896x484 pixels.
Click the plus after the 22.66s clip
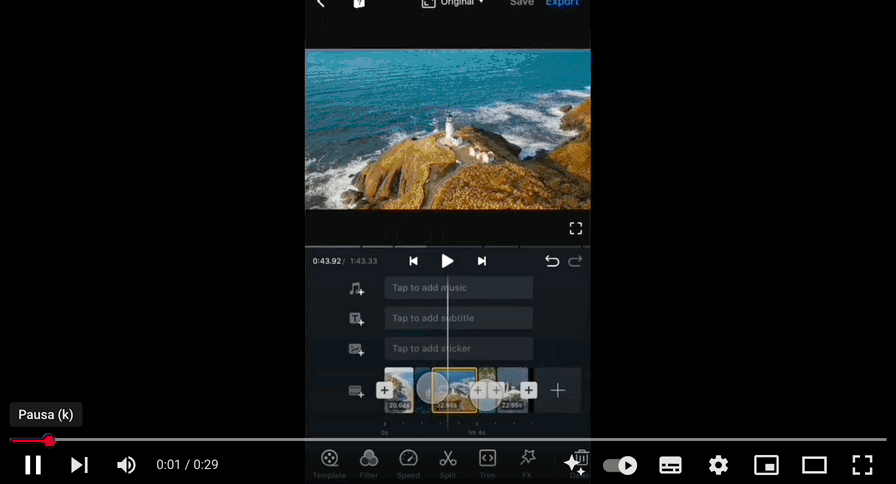click(529, 390)
